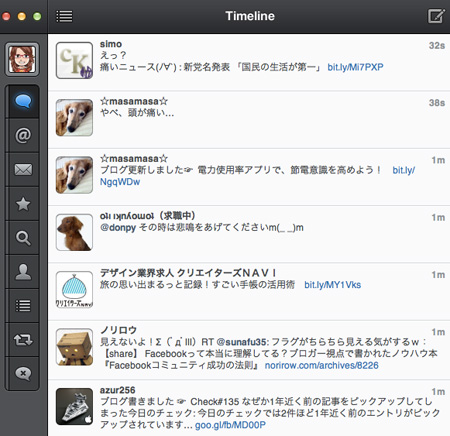The width and height of the screenshot is (450, 436).
Task: Open the muted/filtered bubble icon with x
Action: [23, 374]
